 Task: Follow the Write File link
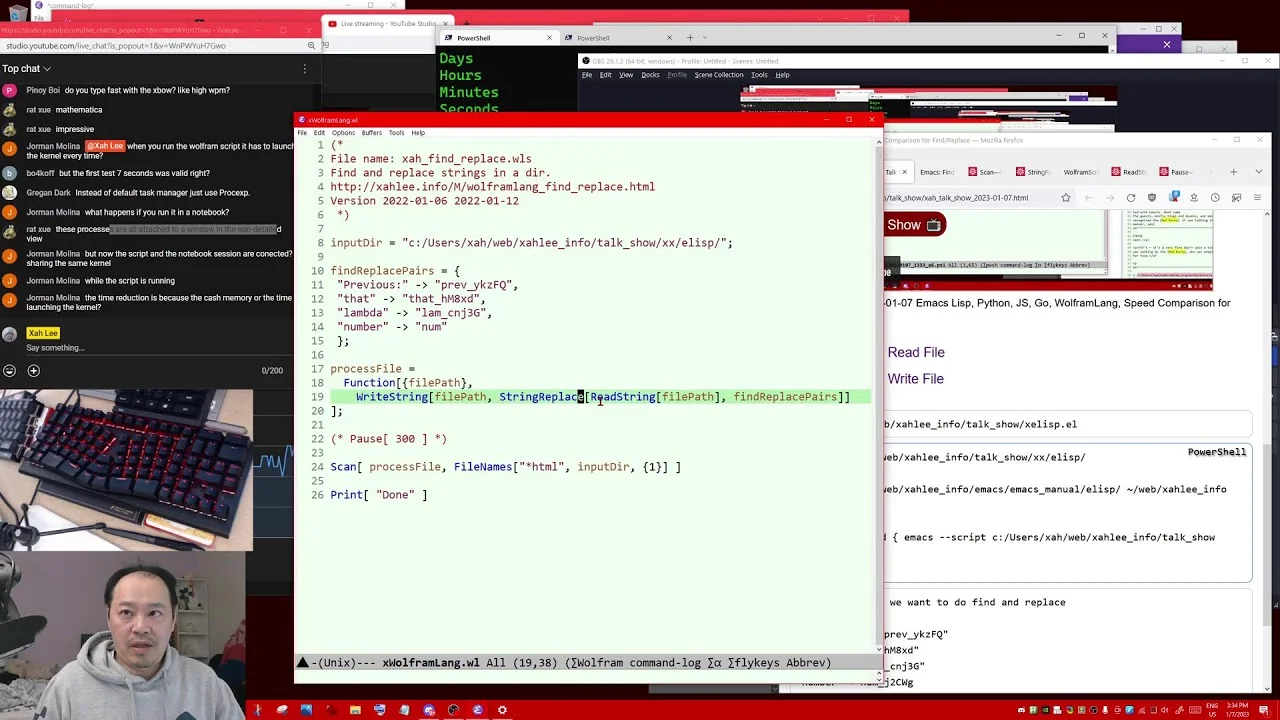click(916, 379)
